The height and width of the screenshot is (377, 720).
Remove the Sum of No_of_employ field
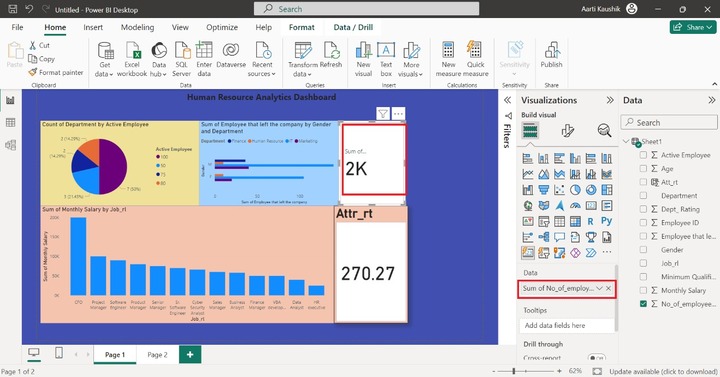608,288
